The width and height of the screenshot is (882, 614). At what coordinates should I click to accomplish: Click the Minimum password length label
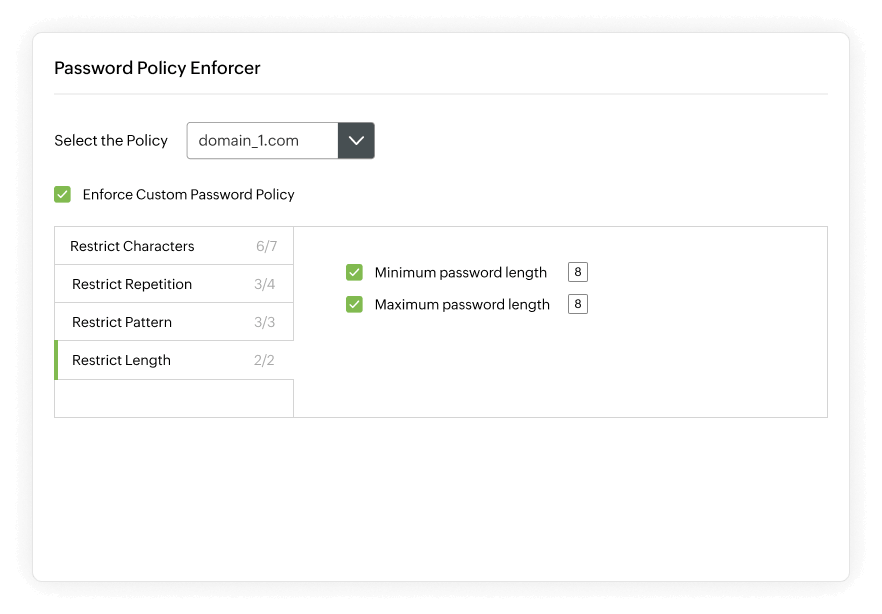pyautogui.click(x=460, y=271)
